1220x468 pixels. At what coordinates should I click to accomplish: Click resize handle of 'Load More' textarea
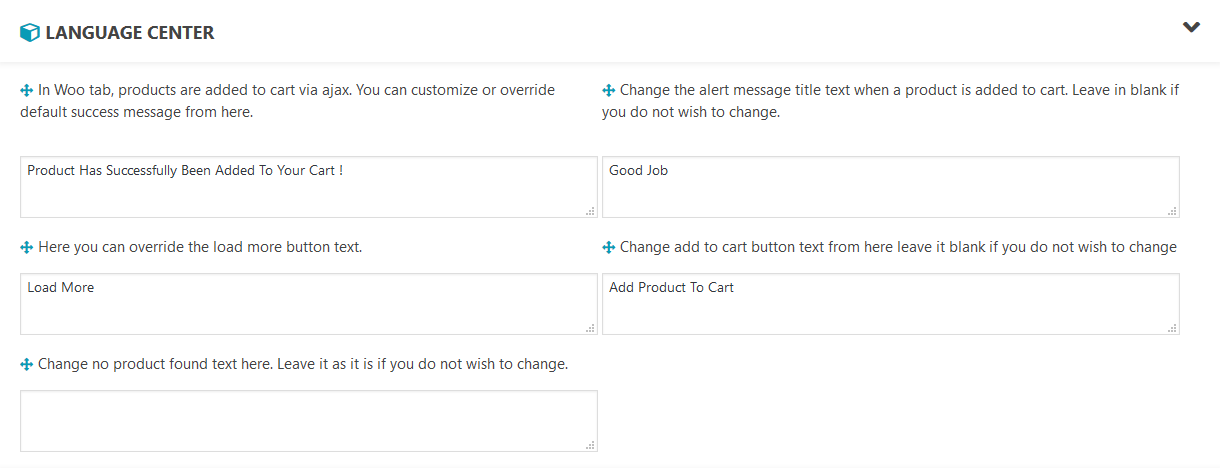tap(590, 328)
